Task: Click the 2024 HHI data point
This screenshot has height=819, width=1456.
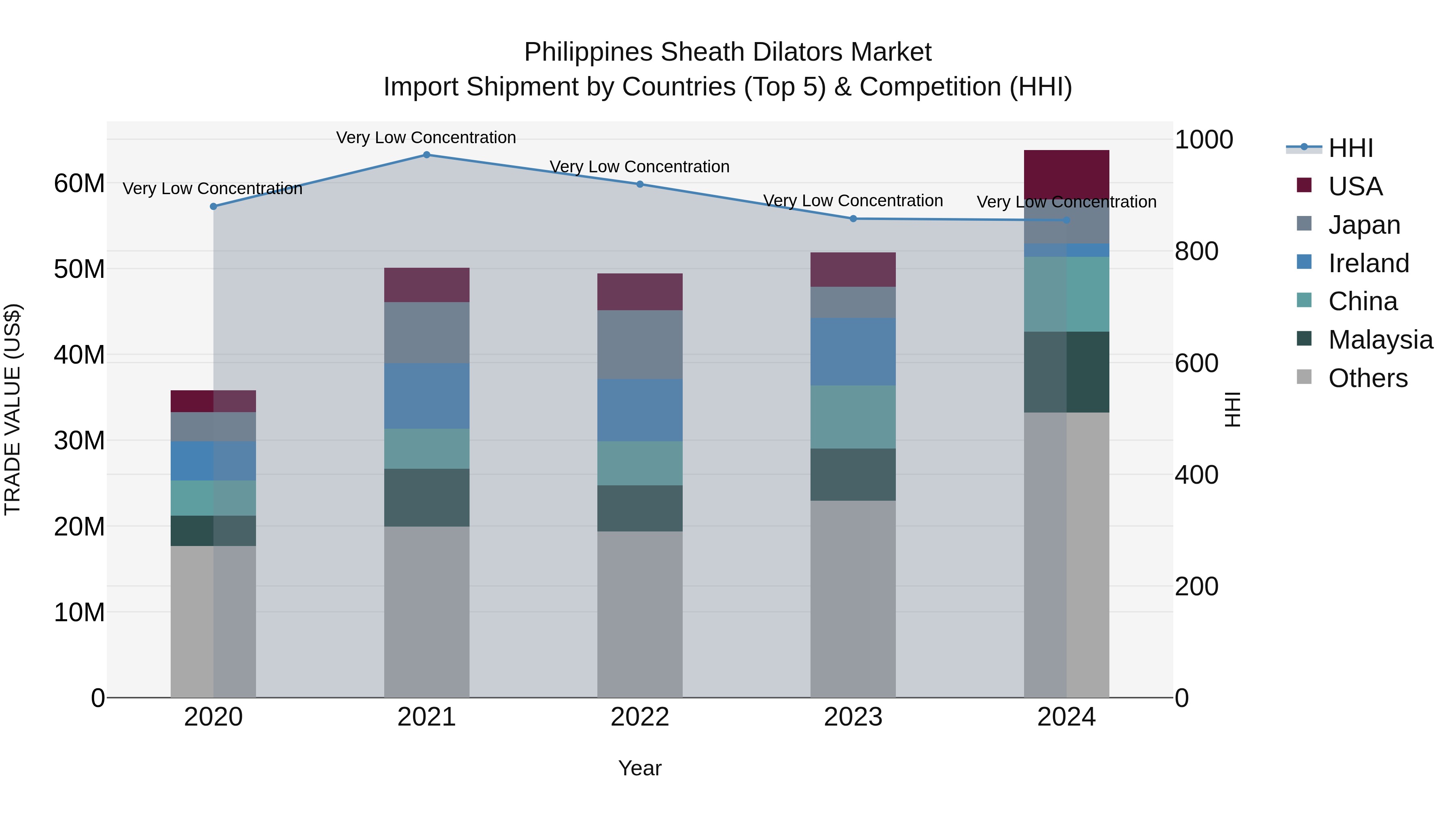Action: point(1067,220)
